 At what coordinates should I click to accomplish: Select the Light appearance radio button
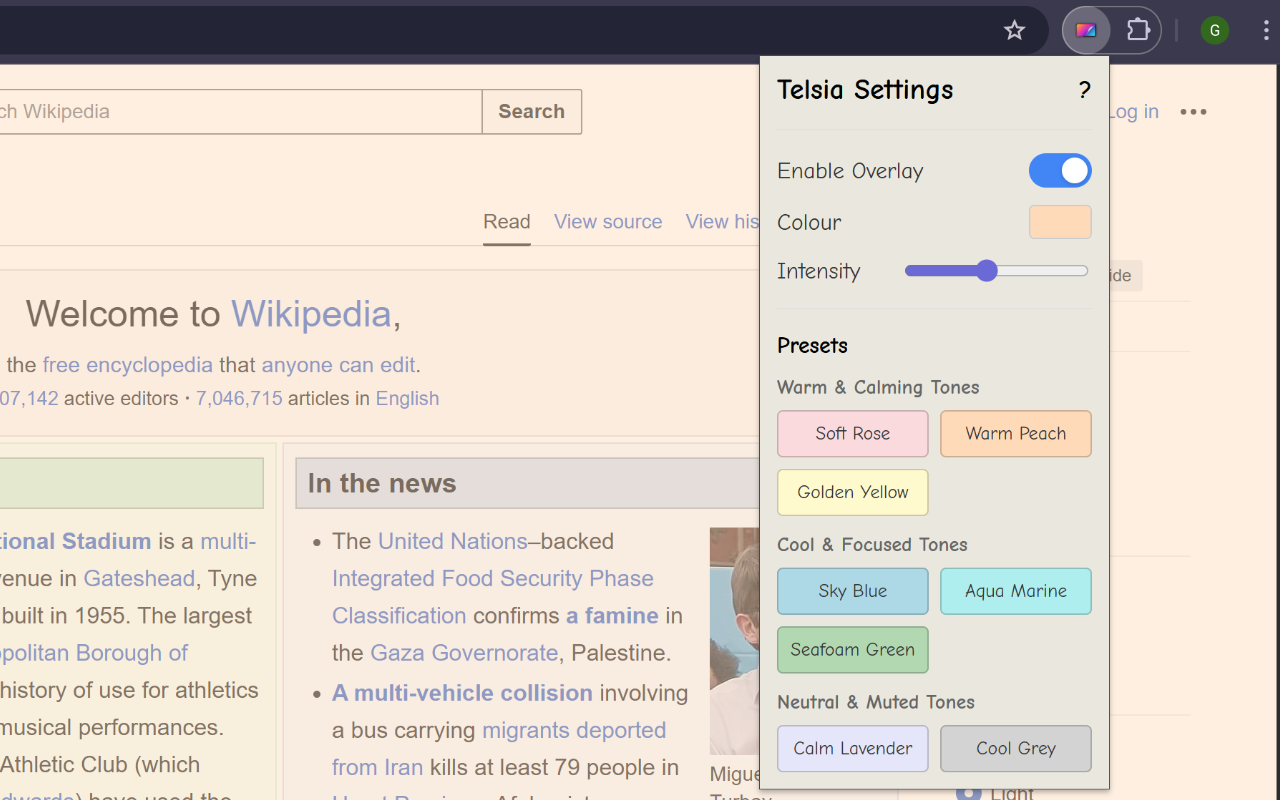coord(970,792)
